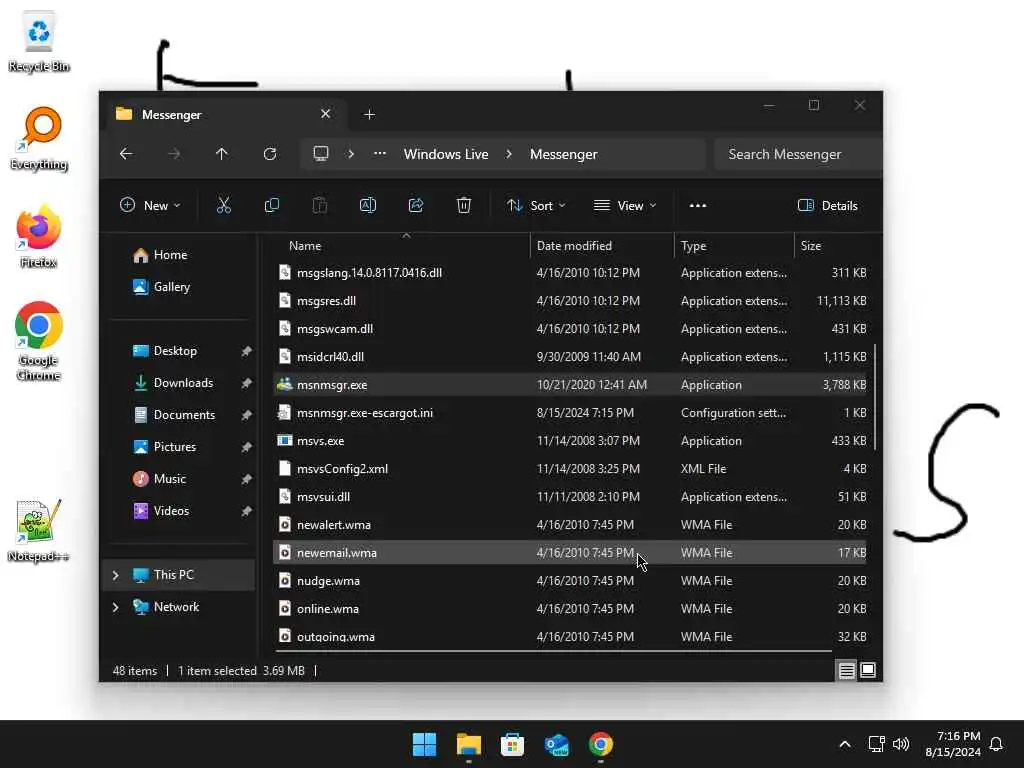Open a new tab with plus button
This screenshot has width=1024, height=768.
point(369,114)
